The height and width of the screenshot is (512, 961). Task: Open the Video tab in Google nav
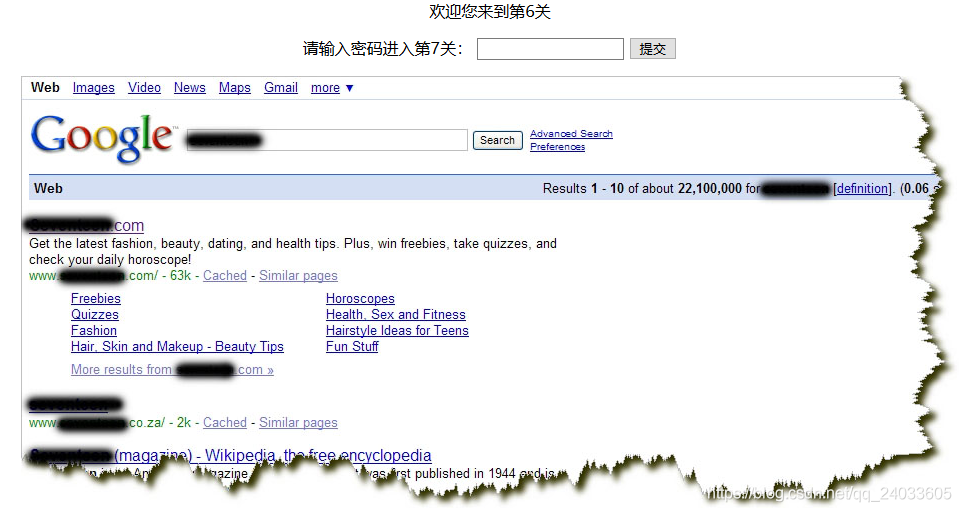pos(144,88)
